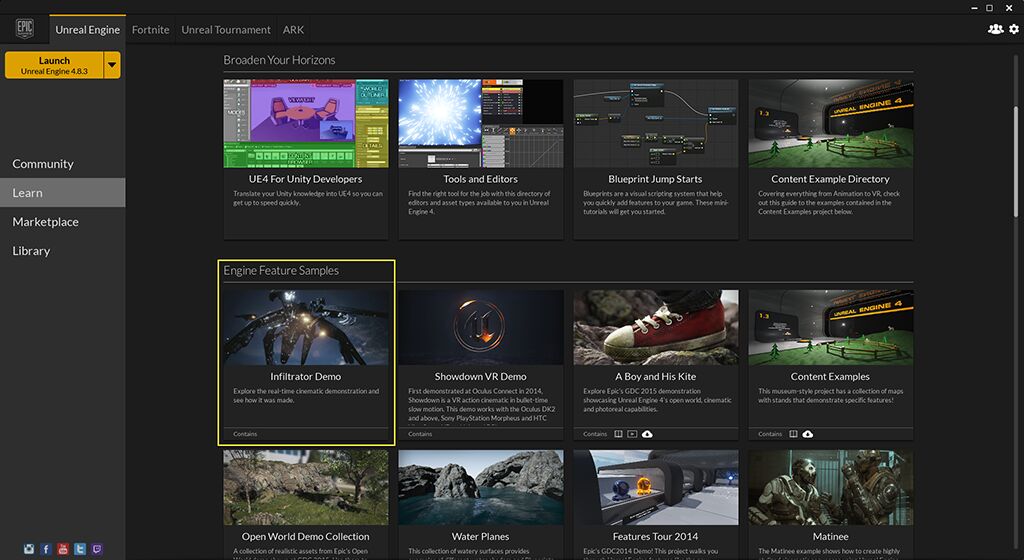Open Library from the sidebar

31,251
